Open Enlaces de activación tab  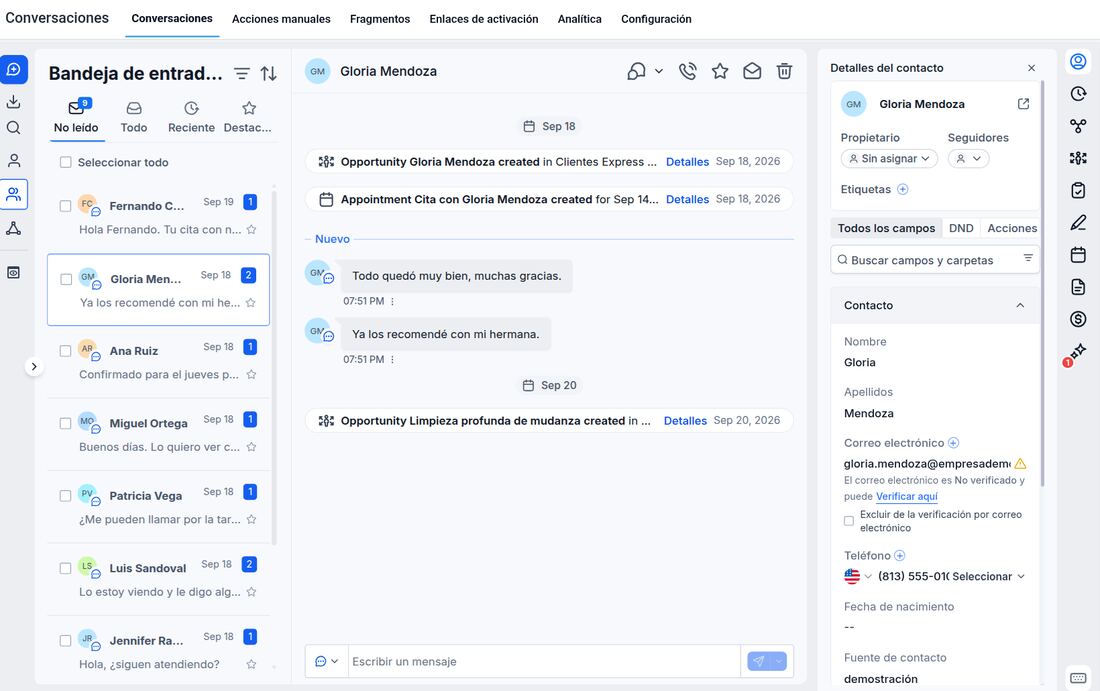tap(484, 19)
